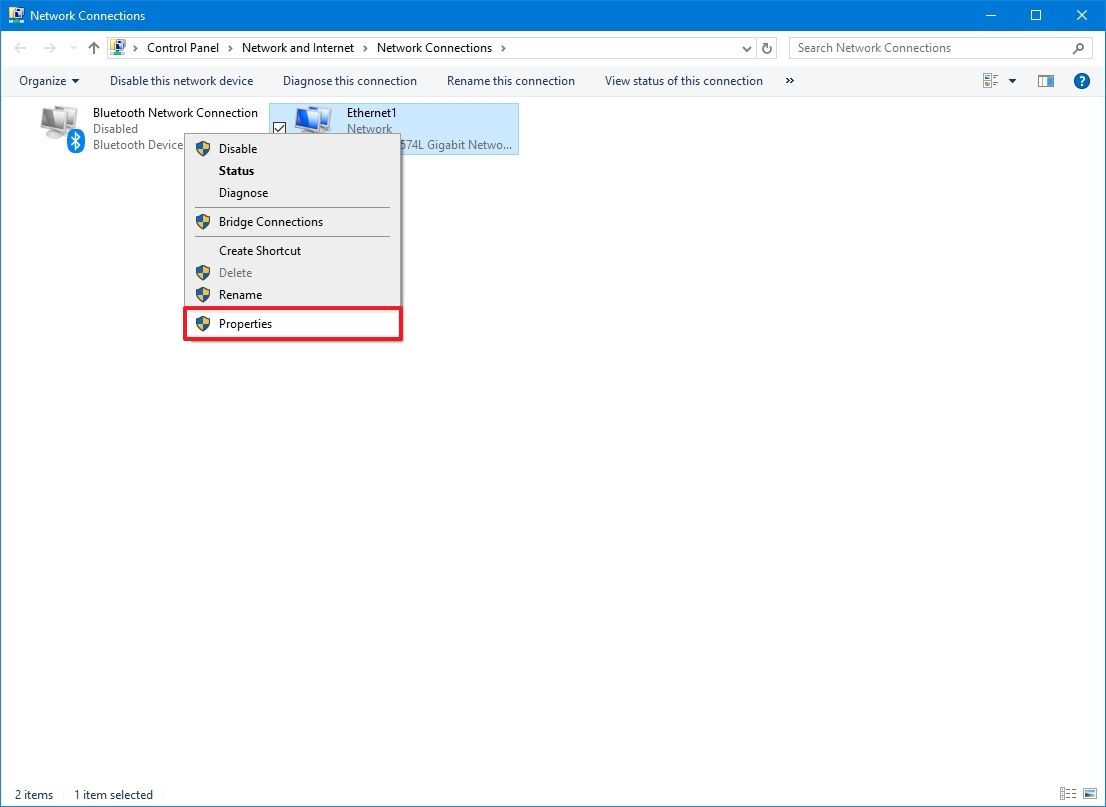Click Diagnose this connection

point(349,81)
